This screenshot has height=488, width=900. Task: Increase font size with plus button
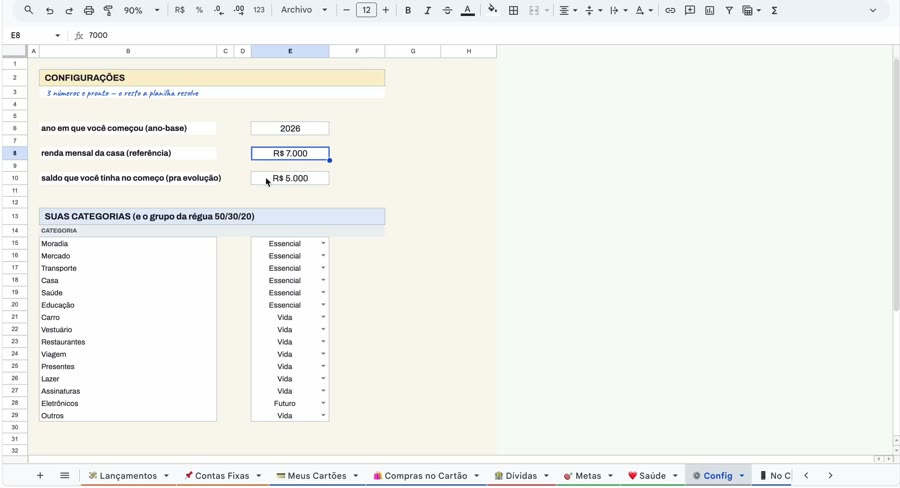386,10
